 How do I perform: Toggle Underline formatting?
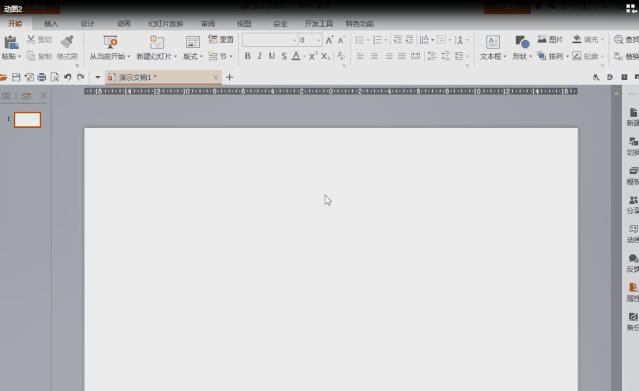pyautogui.click(x=272, y=56)
